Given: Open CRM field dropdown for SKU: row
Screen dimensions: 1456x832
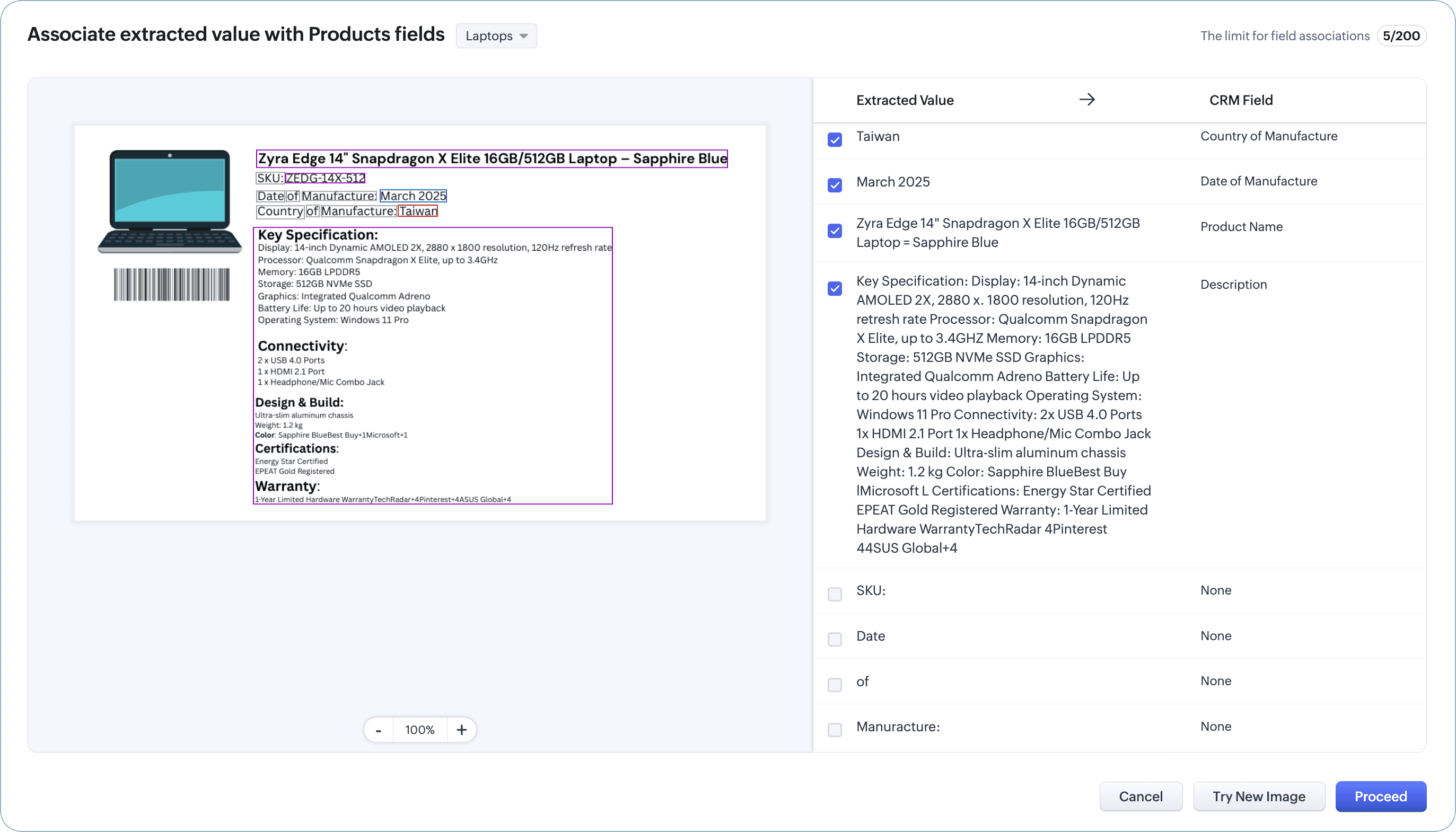Looking at the screenshot, I should [x=1215, y=590].
